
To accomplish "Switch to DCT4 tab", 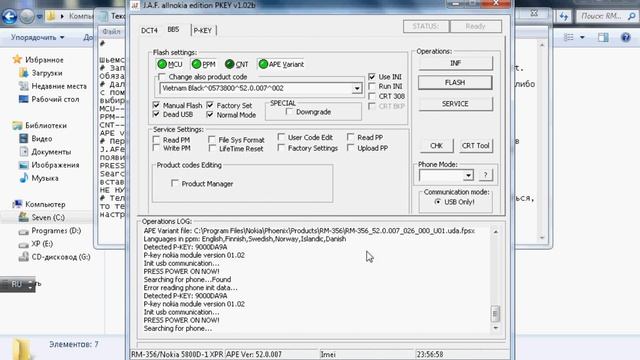I will coord(149,31).
